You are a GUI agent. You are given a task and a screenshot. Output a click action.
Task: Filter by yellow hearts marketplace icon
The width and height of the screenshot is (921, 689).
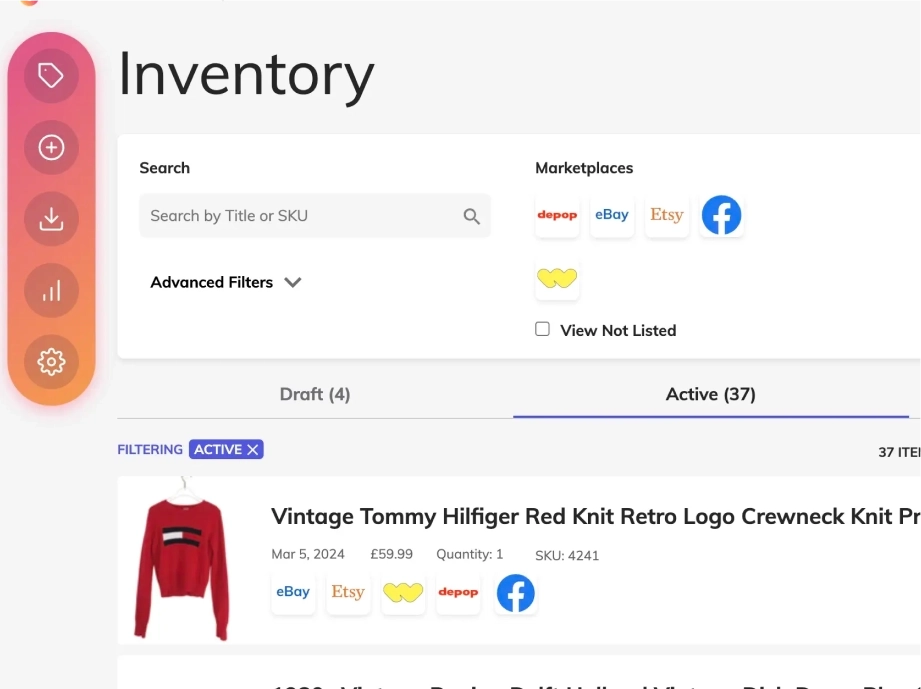(x=557, y=278)
